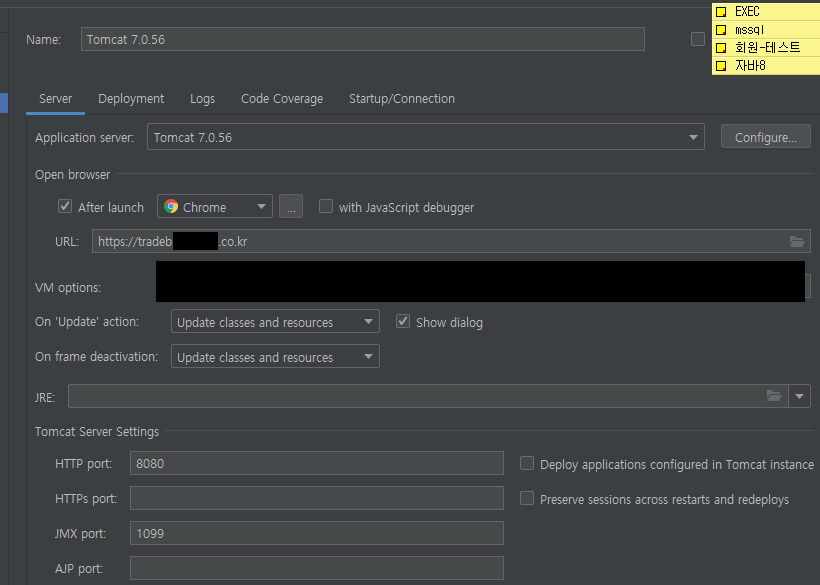Image resolution: width=820 pixels, height=585 pixels.
Task: Click the EXEC note label
Action: pos(747,12)
